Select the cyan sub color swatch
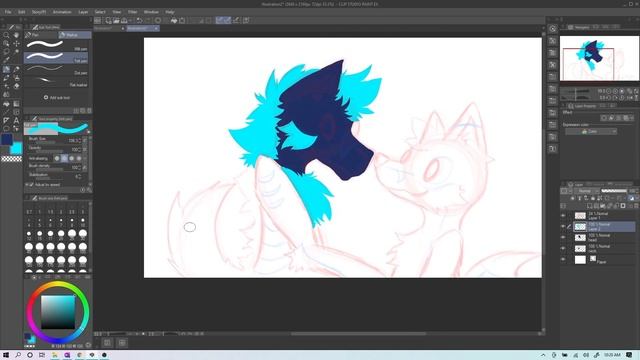Screen dimensions: 640x360 [17, 148]
